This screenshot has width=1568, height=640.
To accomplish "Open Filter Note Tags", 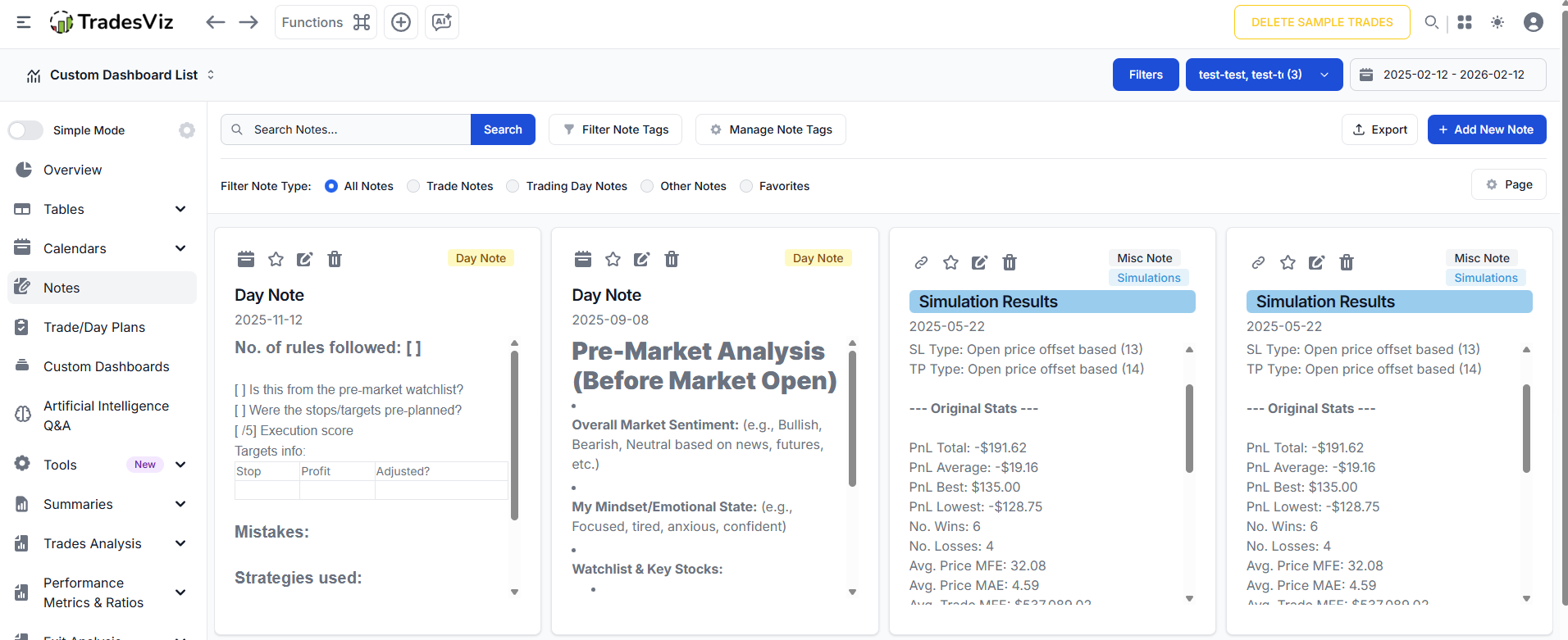I will pyautogui.click(x=615, y=129).
